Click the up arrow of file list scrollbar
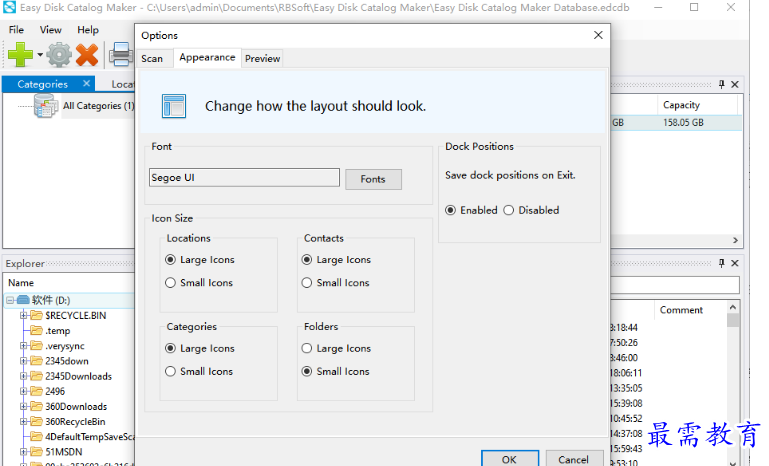 point(733,307)
